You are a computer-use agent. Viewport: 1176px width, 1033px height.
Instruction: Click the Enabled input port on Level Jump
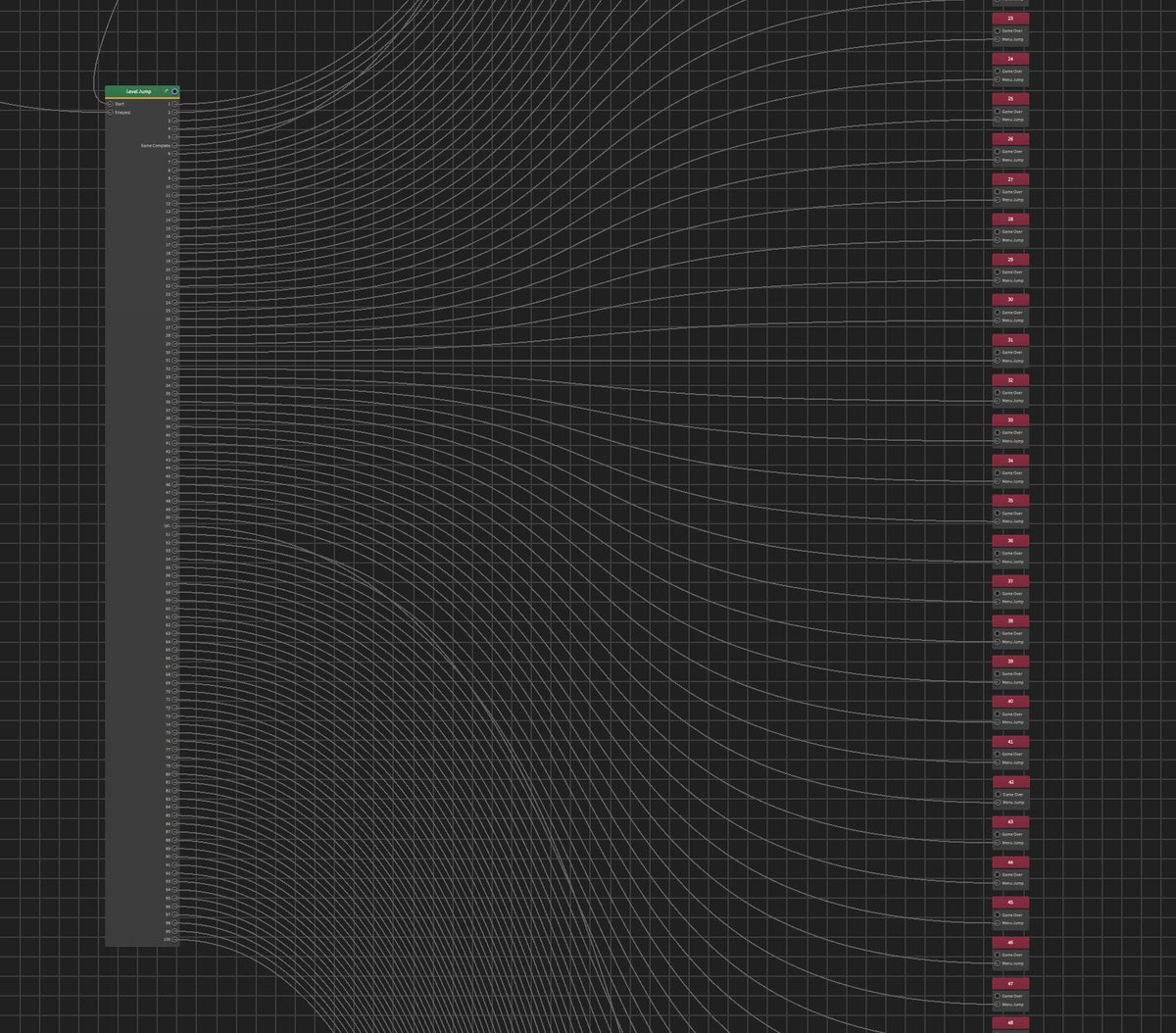[x=110, y=113]
